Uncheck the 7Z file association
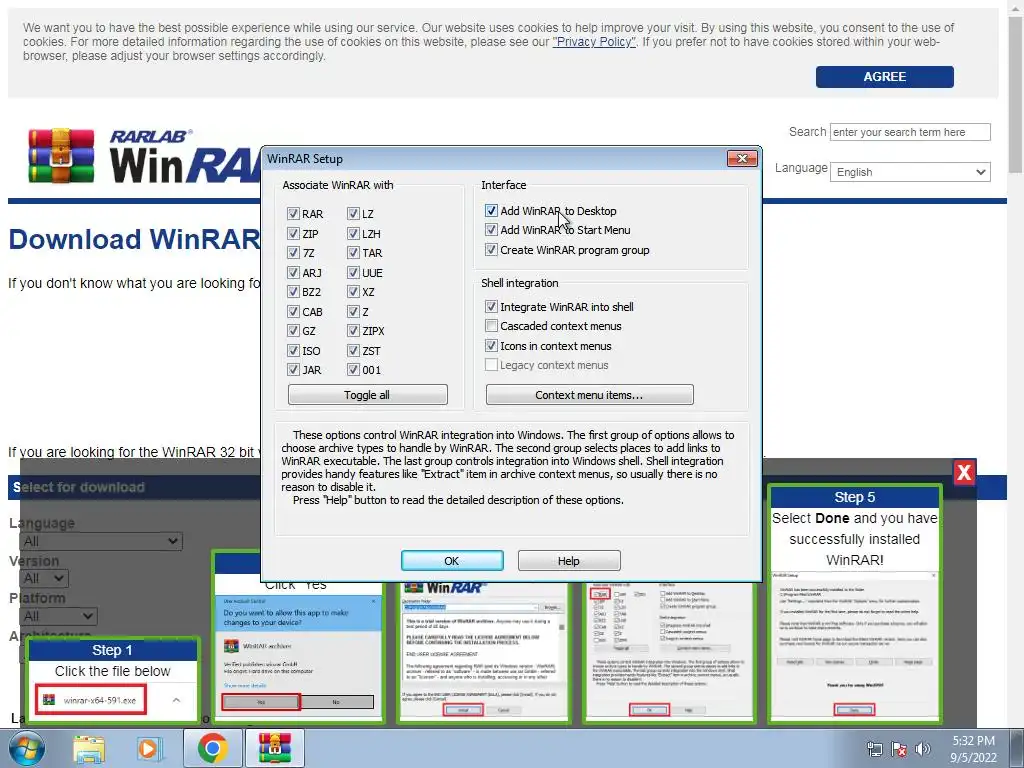Image resolution: width=1024 pixels, height=768 pixels. click(x=293, y=253)
